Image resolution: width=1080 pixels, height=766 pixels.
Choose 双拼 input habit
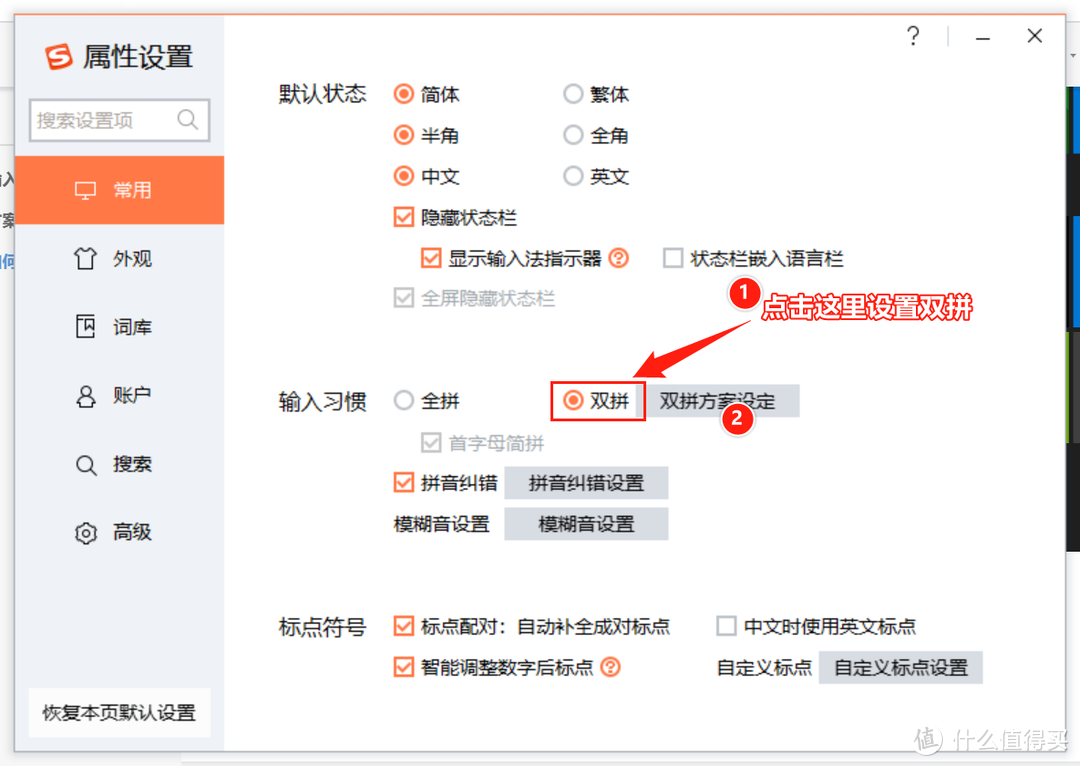pyautogui.click(x=573, y=400)
